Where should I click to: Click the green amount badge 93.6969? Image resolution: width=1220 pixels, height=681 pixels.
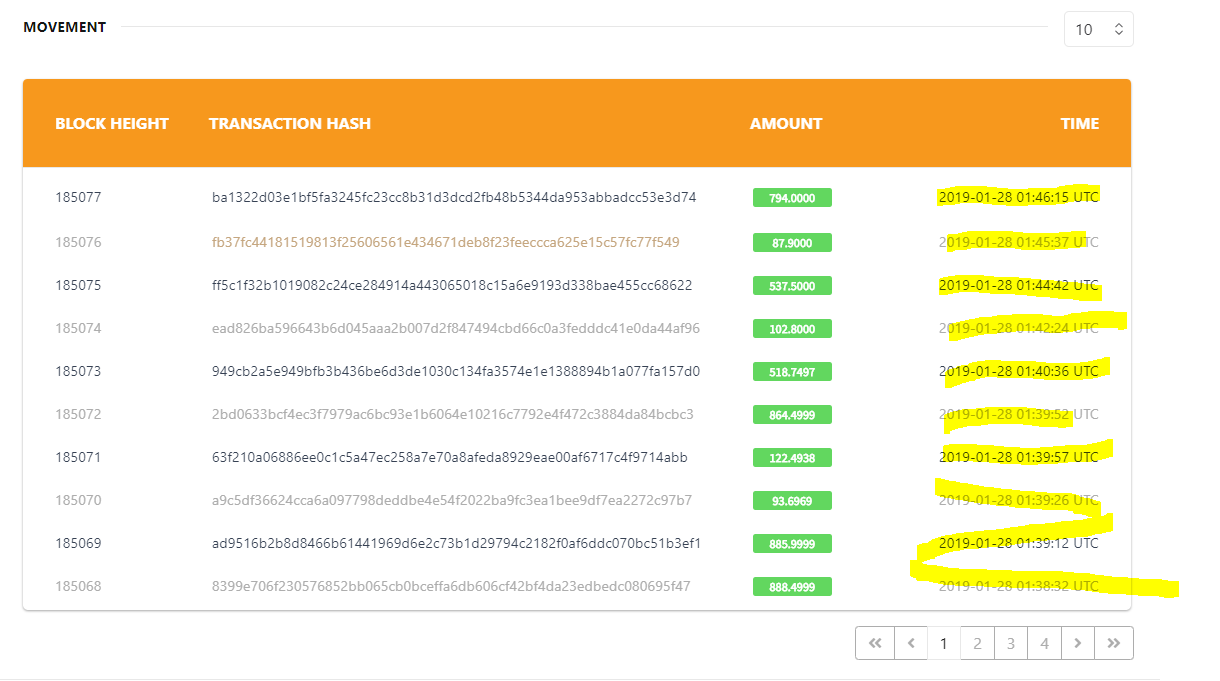point(792,500)
